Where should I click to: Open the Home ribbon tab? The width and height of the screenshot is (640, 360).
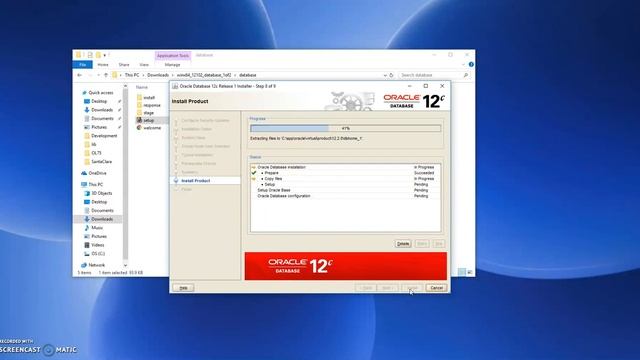coord(103,64)
